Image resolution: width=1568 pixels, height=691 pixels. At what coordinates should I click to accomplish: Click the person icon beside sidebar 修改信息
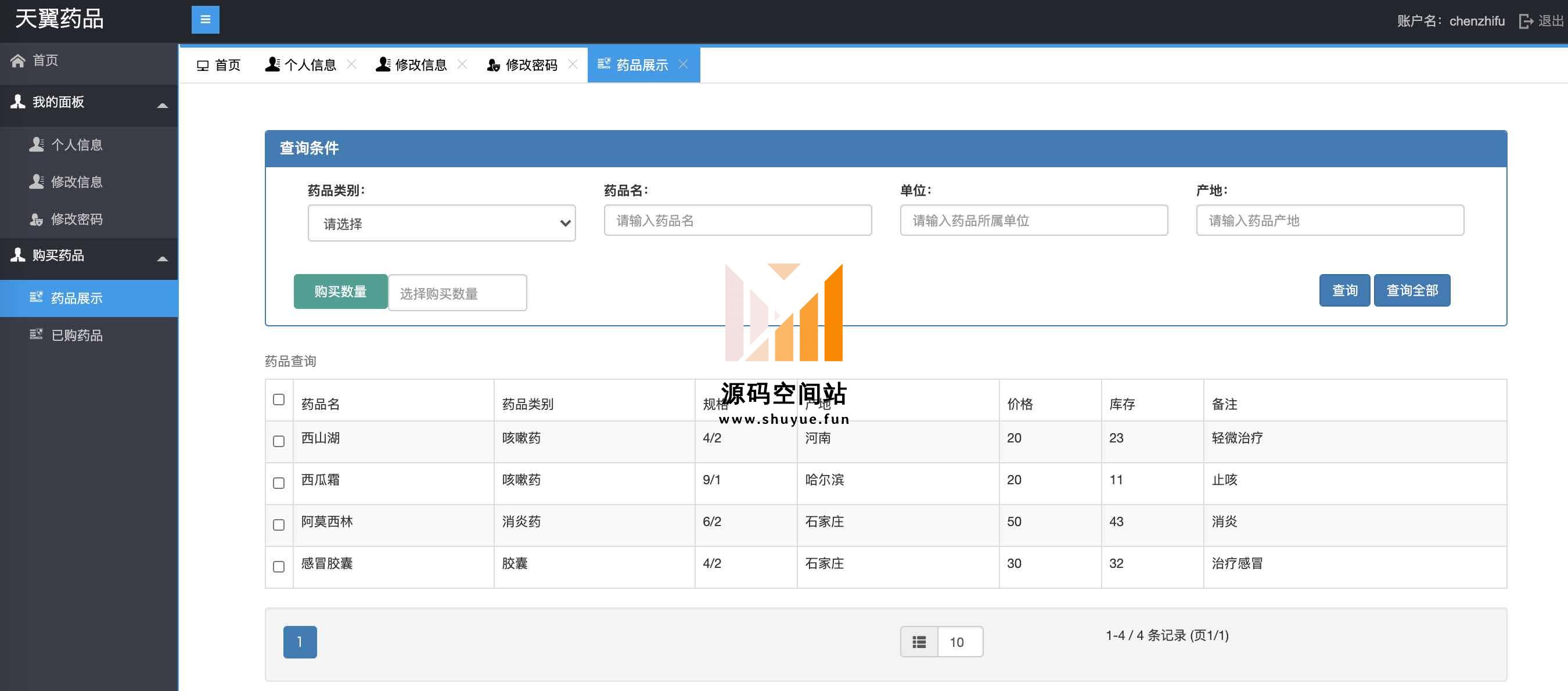(37, 181)
